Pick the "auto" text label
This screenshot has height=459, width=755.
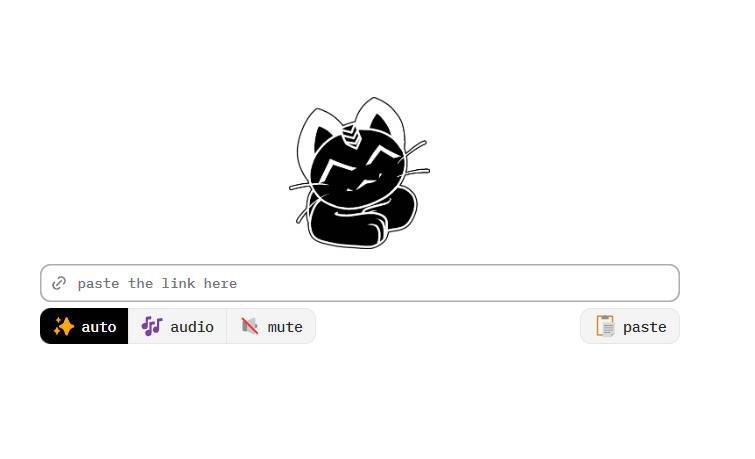(99, 327)
